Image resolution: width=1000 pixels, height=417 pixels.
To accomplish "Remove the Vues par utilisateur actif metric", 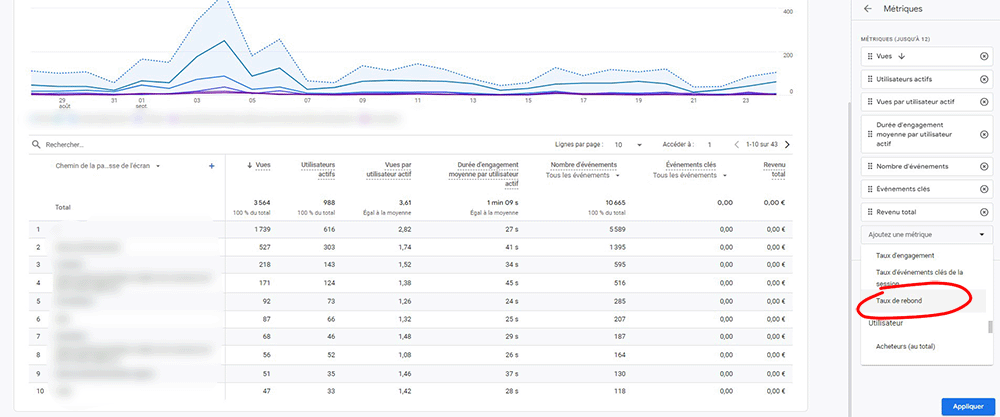I will tap(984, 101).
